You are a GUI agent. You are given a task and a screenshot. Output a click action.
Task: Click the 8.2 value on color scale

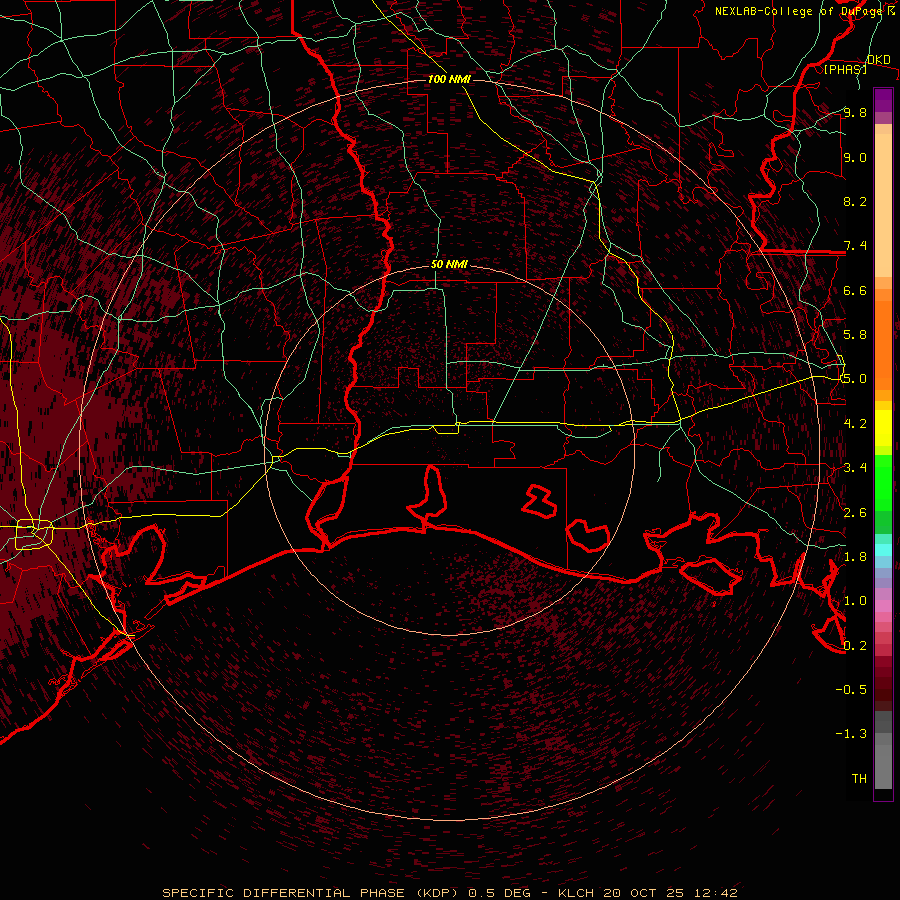click(855, 201)
